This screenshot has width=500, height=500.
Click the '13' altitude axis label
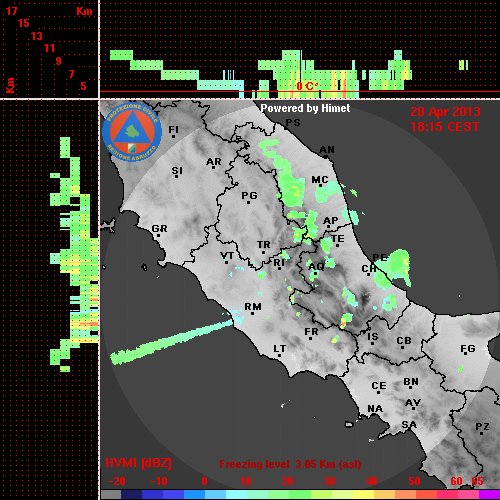tap(37, 36)
